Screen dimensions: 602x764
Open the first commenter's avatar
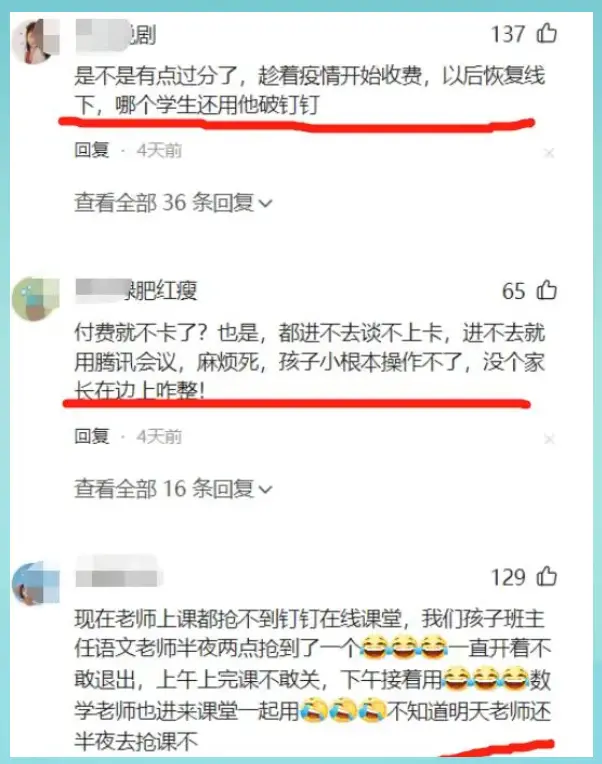point(36,41)
